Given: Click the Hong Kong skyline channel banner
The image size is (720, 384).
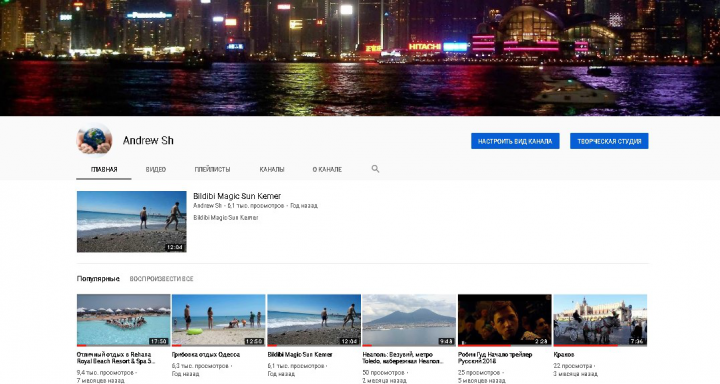Looking at the screenshot, I should coord(360,58).
